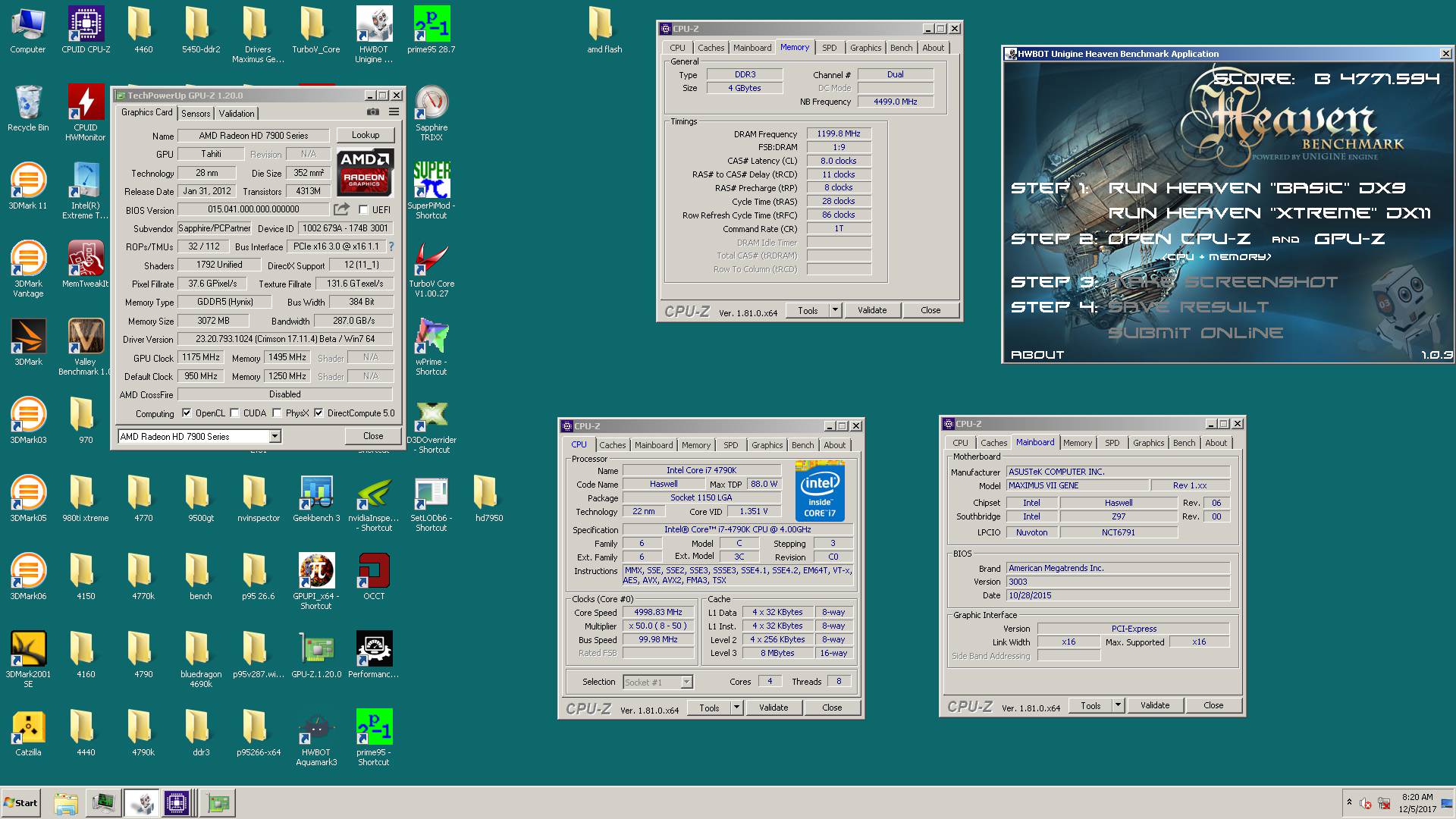Open Tools dropdown arrow in Mainboard CPU-Z window
The width and height of the screenshot is (1456, 819).
(x=1117, y=705)
